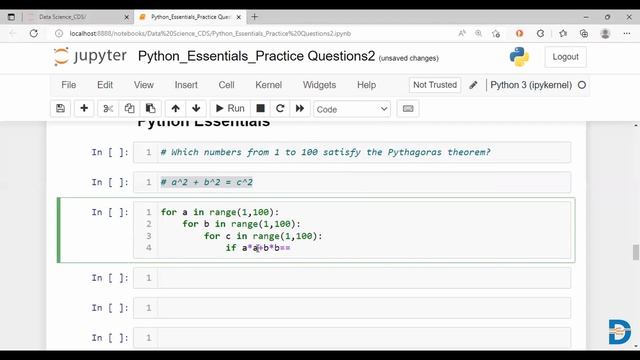Open the browser collections icon
Viewport: 640px width, 360px height.
(x=584, y=33)
